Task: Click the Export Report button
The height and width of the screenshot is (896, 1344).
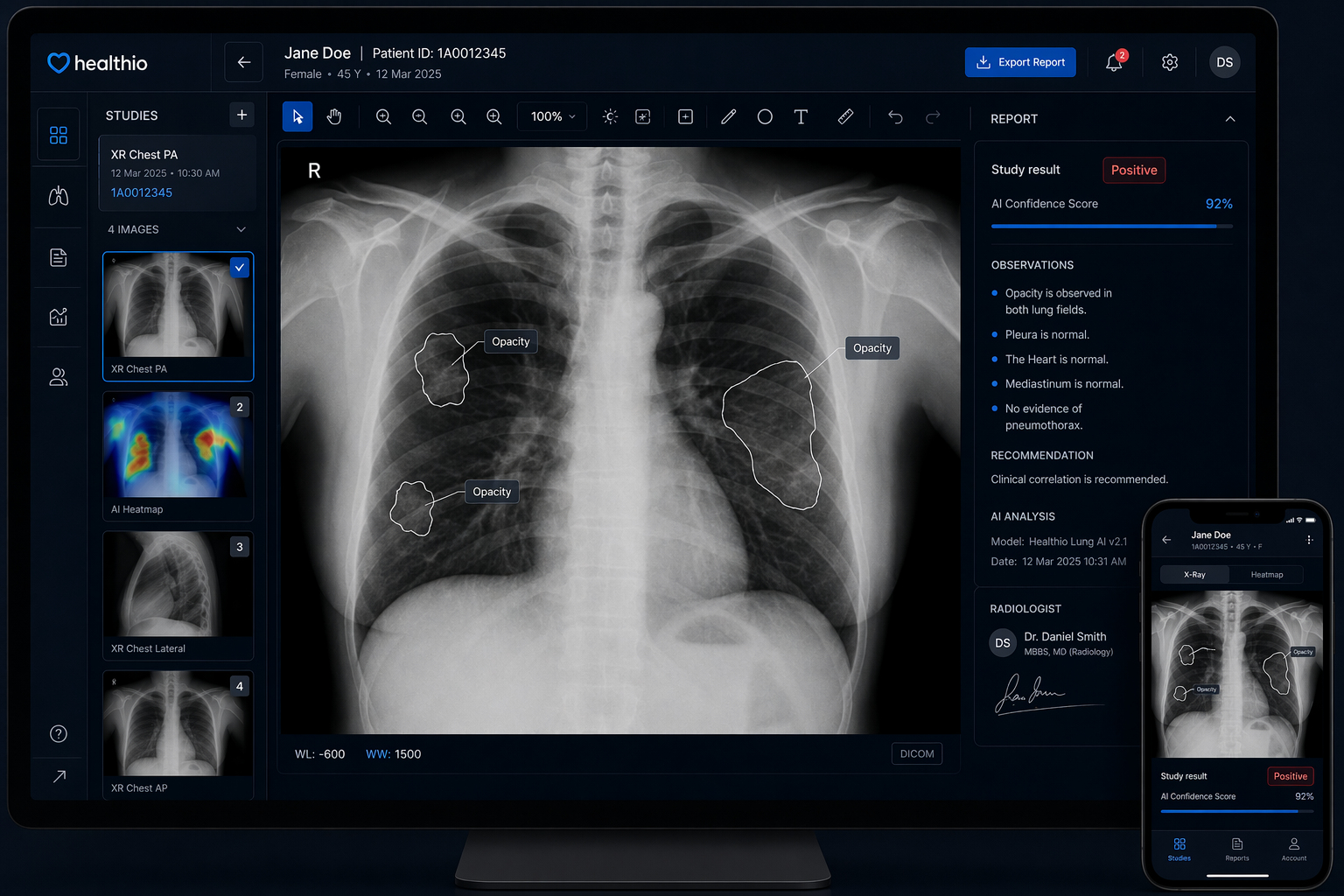Action: [1020, 62]
